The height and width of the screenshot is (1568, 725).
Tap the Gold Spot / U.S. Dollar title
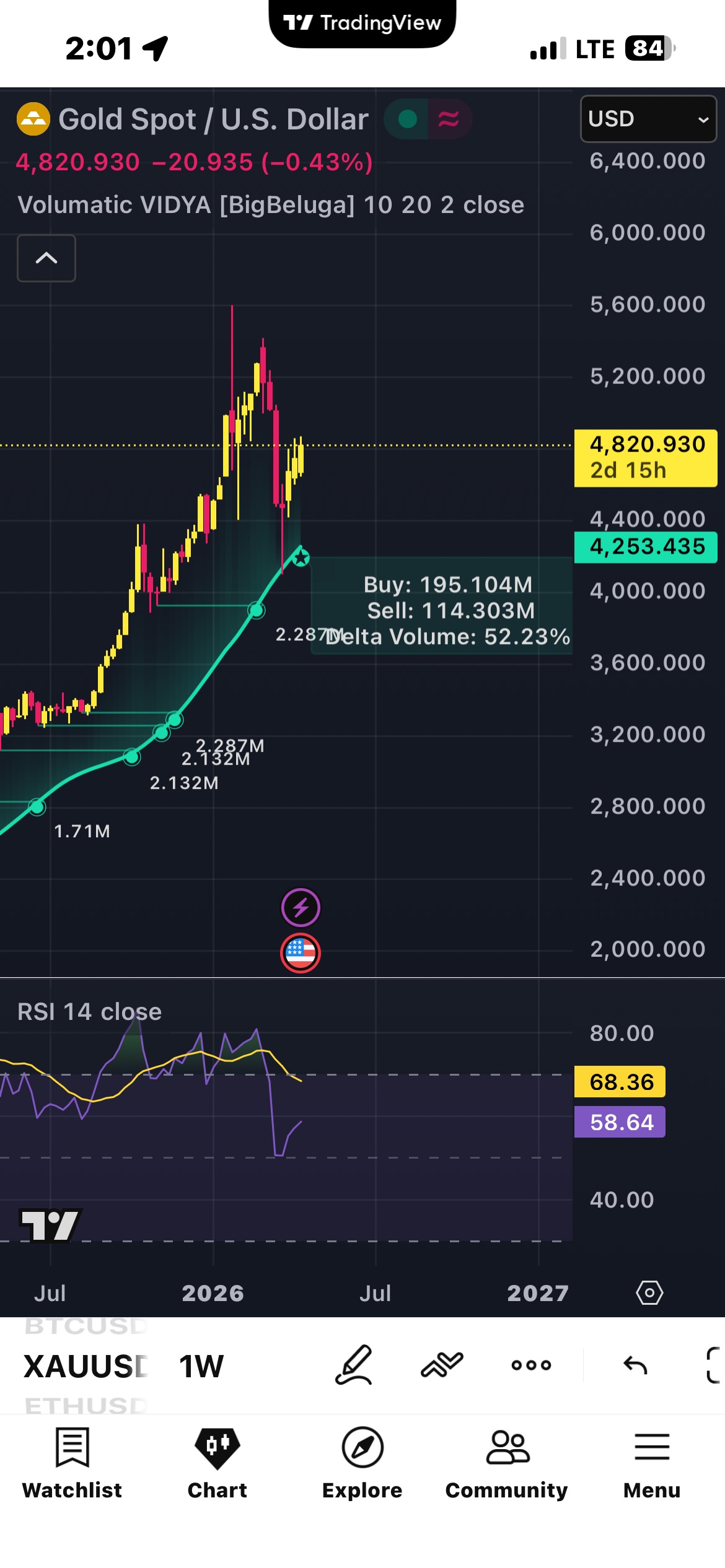(213, 119)
